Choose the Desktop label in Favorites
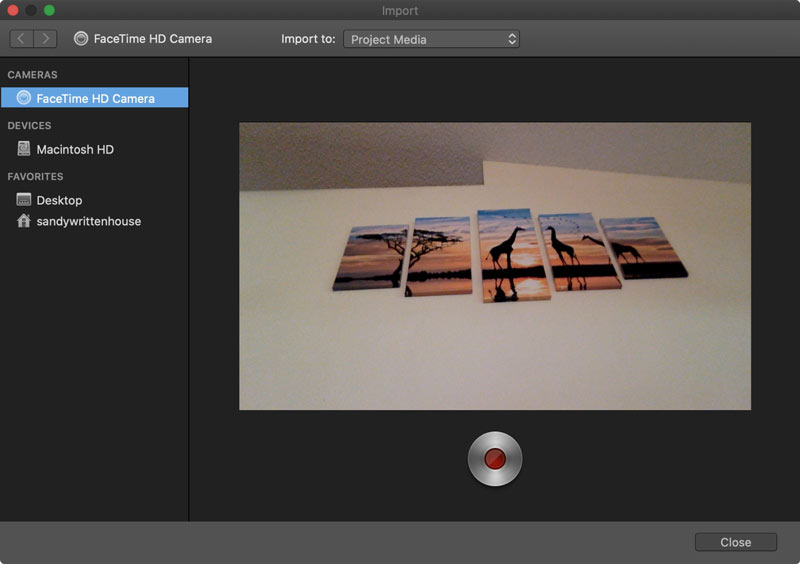This screenshot has height=564, width=800. [59, 200]
